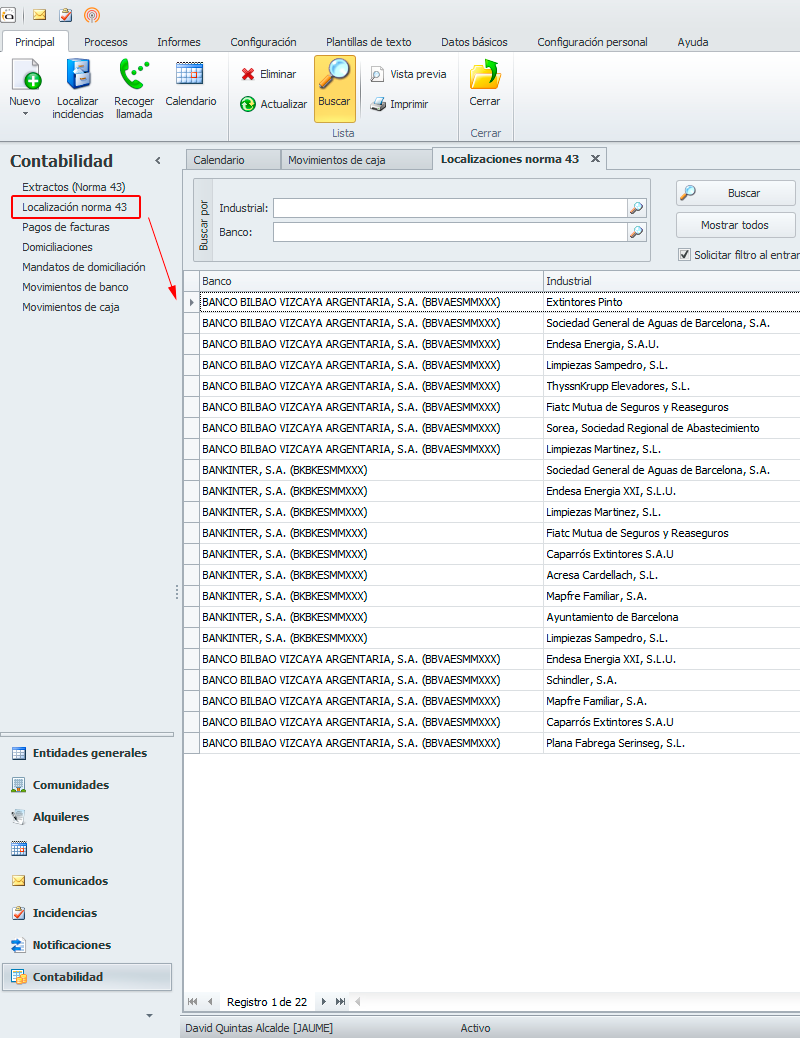Screen dimensions: 800x1038
Task: Open Configuración personal tab
Action: (x=593, y=42)
